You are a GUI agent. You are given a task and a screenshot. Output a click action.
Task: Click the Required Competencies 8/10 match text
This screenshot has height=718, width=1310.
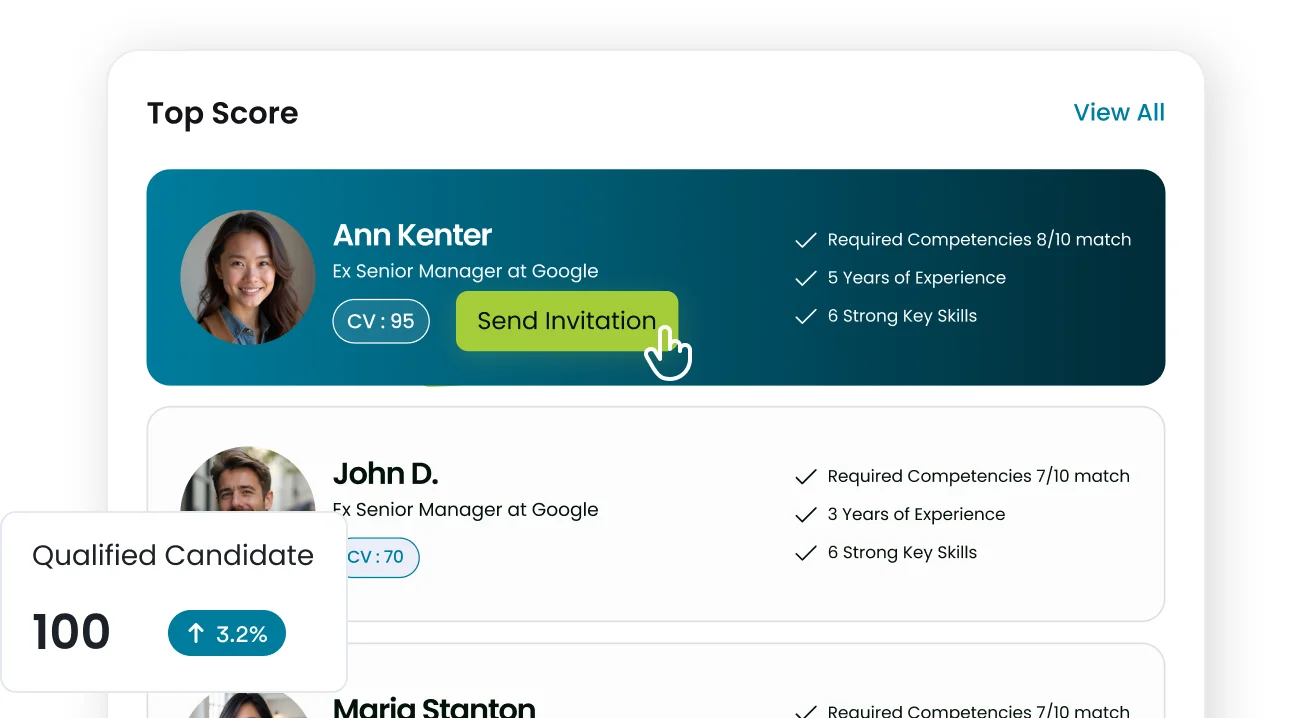click(x=979, y=239)
